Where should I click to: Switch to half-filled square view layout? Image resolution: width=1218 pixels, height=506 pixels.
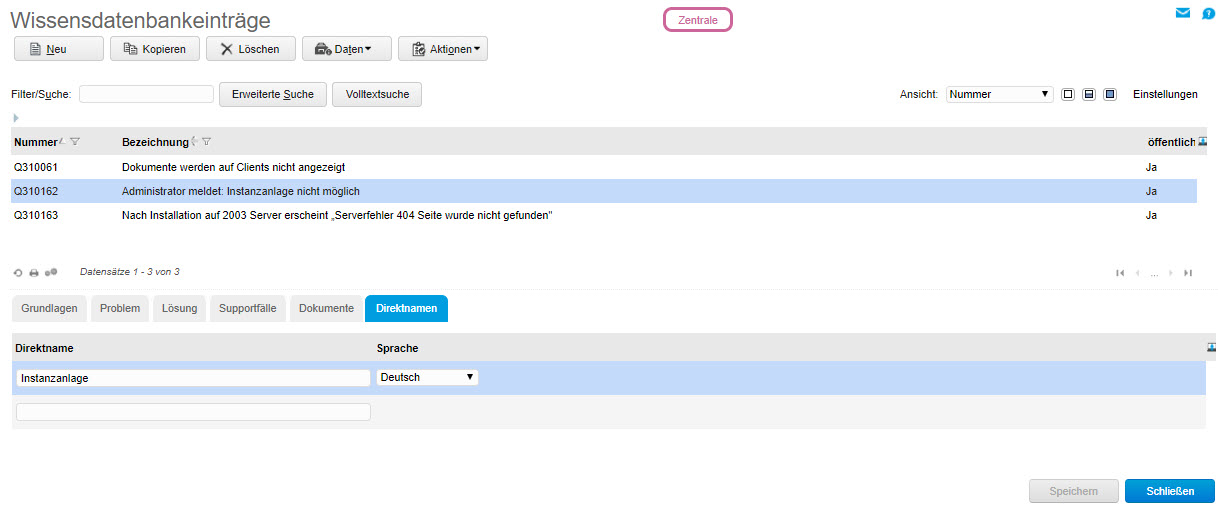[x=1089, y=94]
